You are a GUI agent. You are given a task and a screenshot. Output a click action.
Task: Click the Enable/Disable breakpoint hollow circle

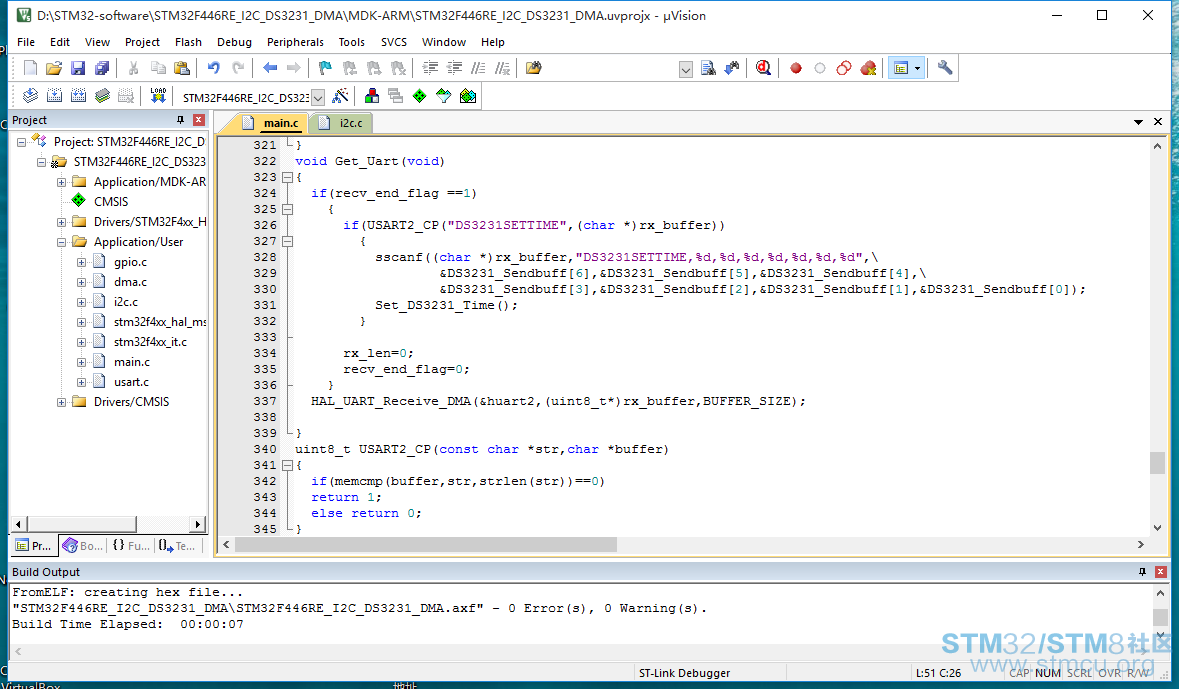point(820,68)
